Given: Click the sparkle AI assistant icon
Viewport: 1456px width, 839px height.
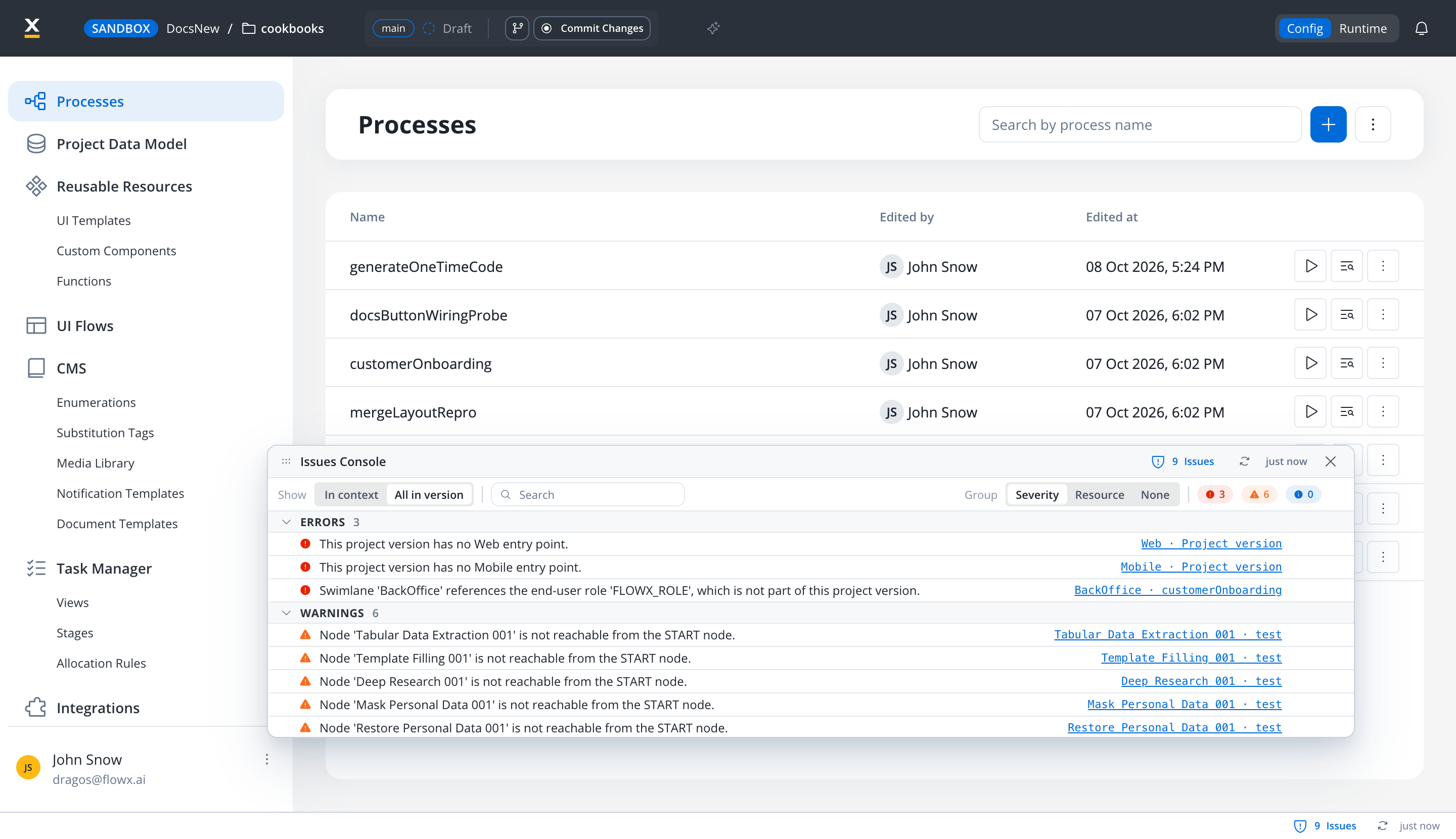Looking at the screenshot, I should point(713,28).
